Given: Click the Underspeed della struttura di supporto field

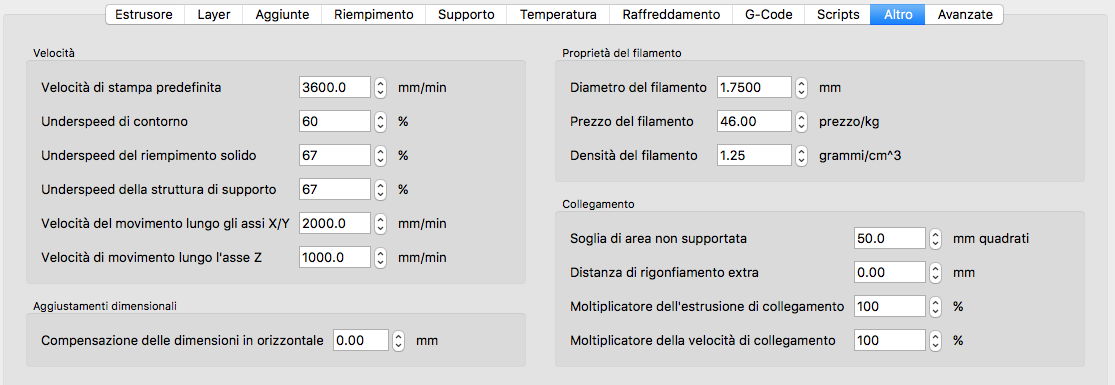Looking at the screenshot, I should (x=335, y=189).
